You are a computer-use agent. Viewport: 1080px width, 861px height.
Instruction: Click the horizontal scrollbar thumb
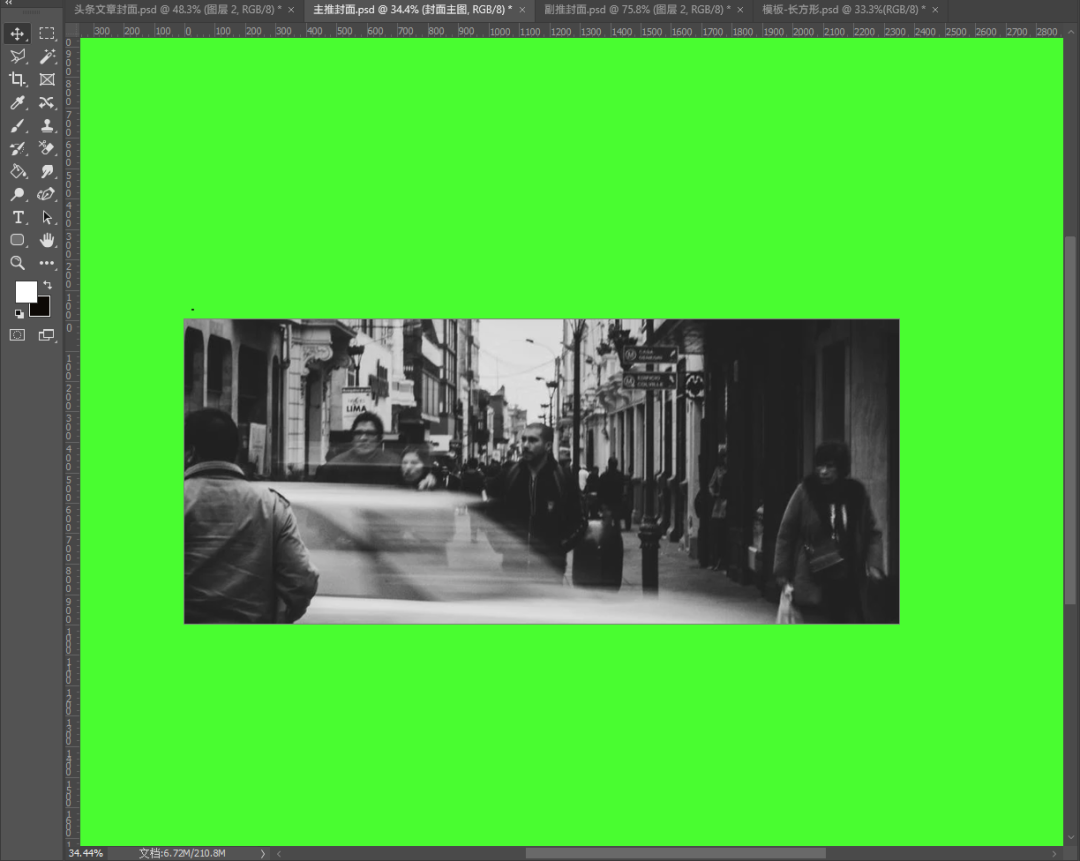(x=676, y=853)
